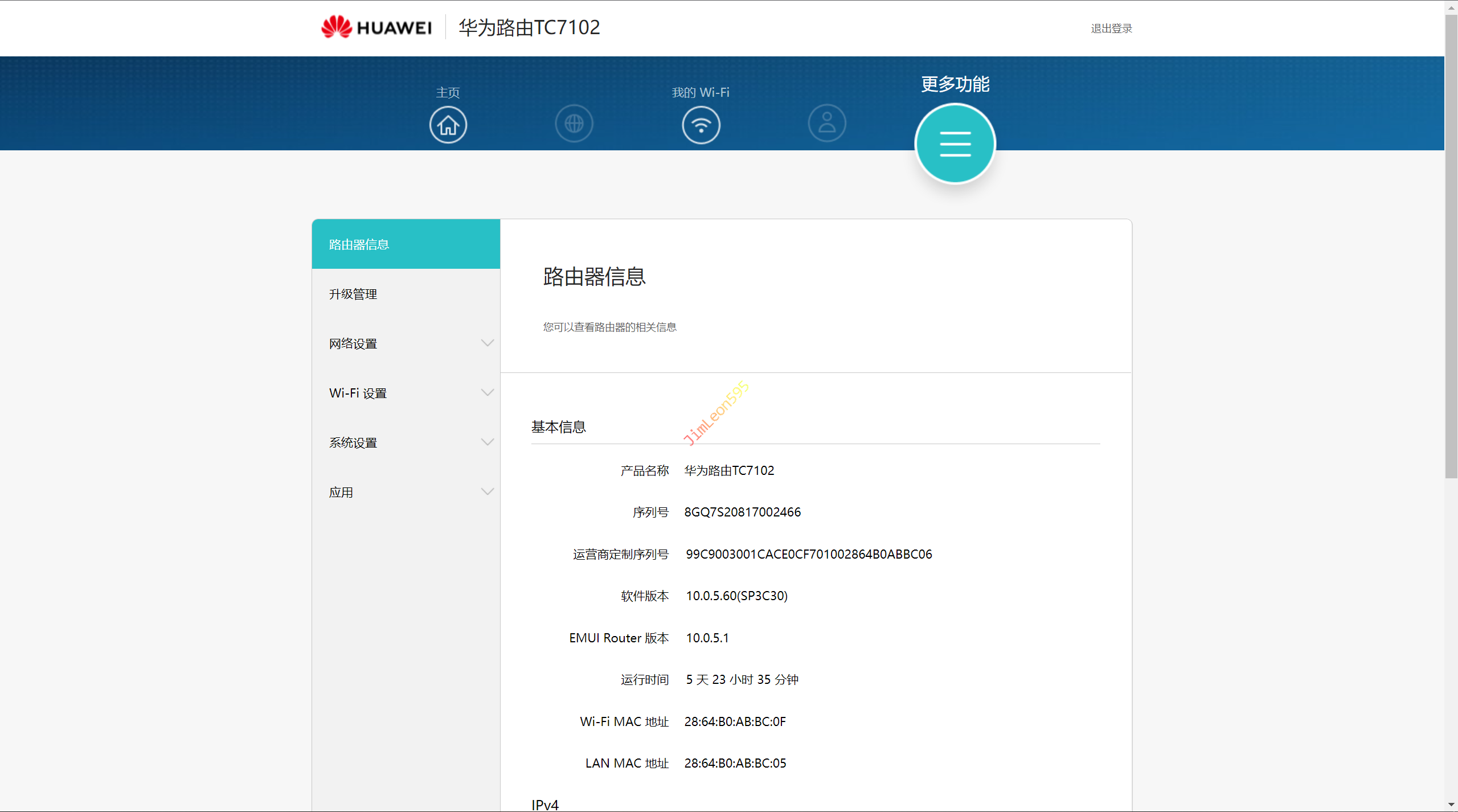This screenshot has height=812, width=1458.
Task: Click the More Functions hamburger icon
Action: (955, 143)
